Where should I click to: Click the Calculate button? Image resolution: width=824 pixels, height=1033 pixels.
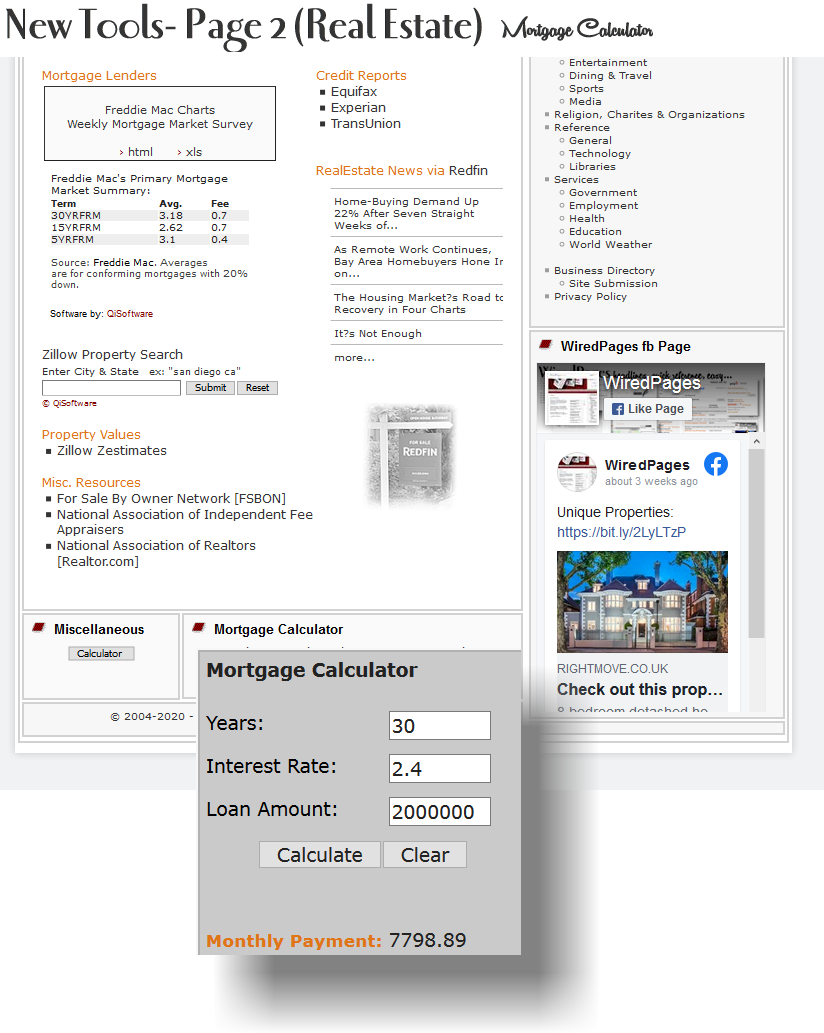pyautogui.click(x=319, y=854)
